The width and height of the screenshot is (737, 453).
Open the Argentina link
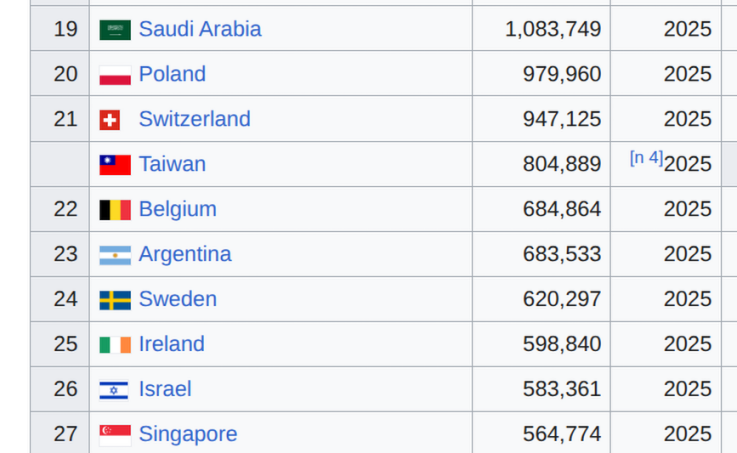tap(185, 254)
